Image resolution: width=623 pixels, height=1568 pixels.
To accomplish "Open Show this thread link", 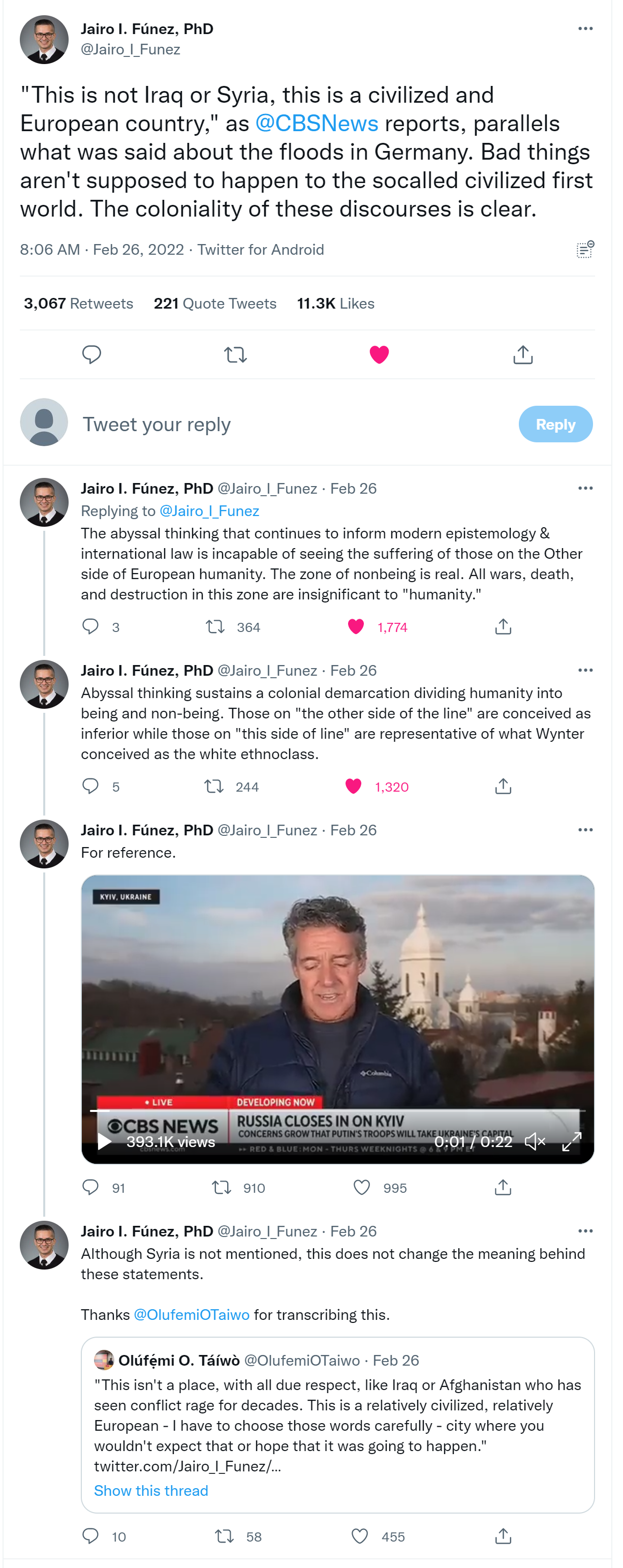I will [x=151, y=1490].
